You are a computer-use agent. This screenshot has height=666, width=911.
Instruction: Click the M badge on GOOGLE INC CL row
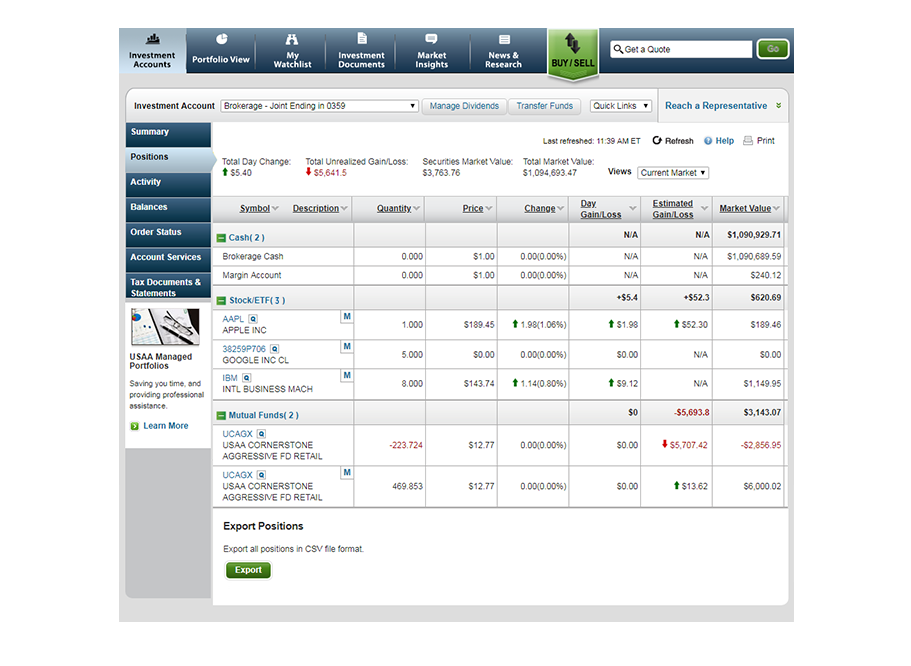click(x=347, y=346)
